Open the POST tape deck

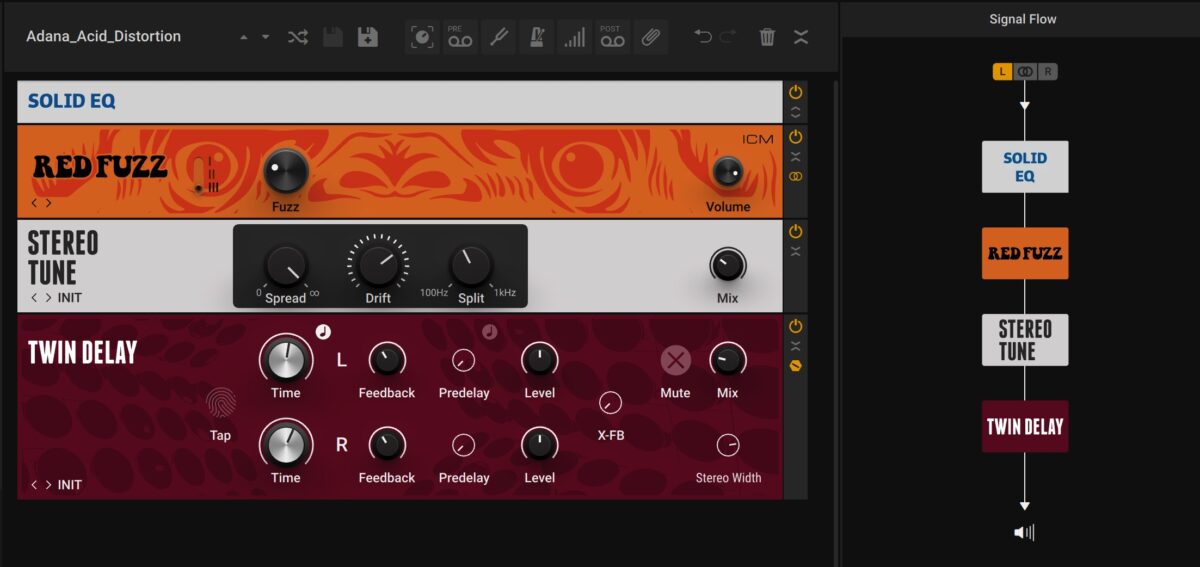611,38
